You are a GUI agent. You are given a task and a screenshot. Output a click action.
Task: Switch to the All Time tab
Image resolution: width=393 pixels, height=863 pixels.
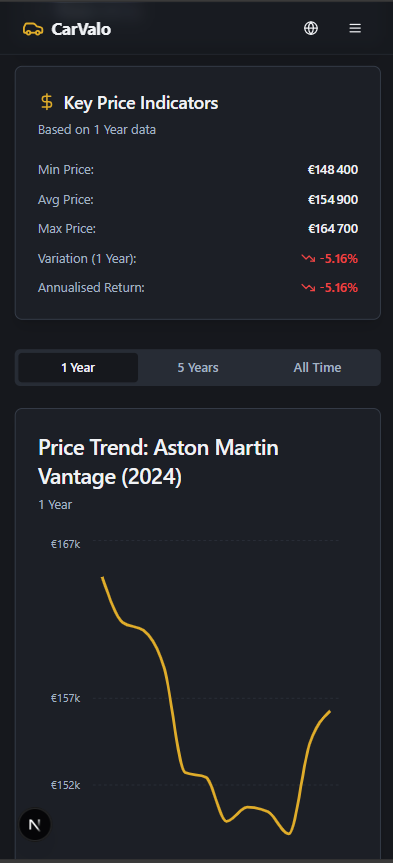click(x=317, y=368)
